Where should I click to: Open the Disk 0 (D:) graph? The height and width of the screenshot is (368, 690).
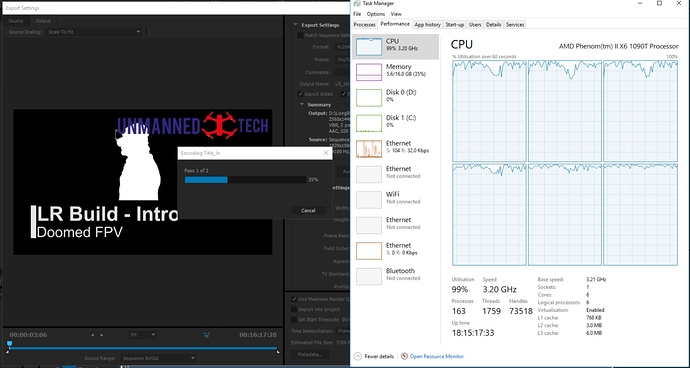(369, 98)
